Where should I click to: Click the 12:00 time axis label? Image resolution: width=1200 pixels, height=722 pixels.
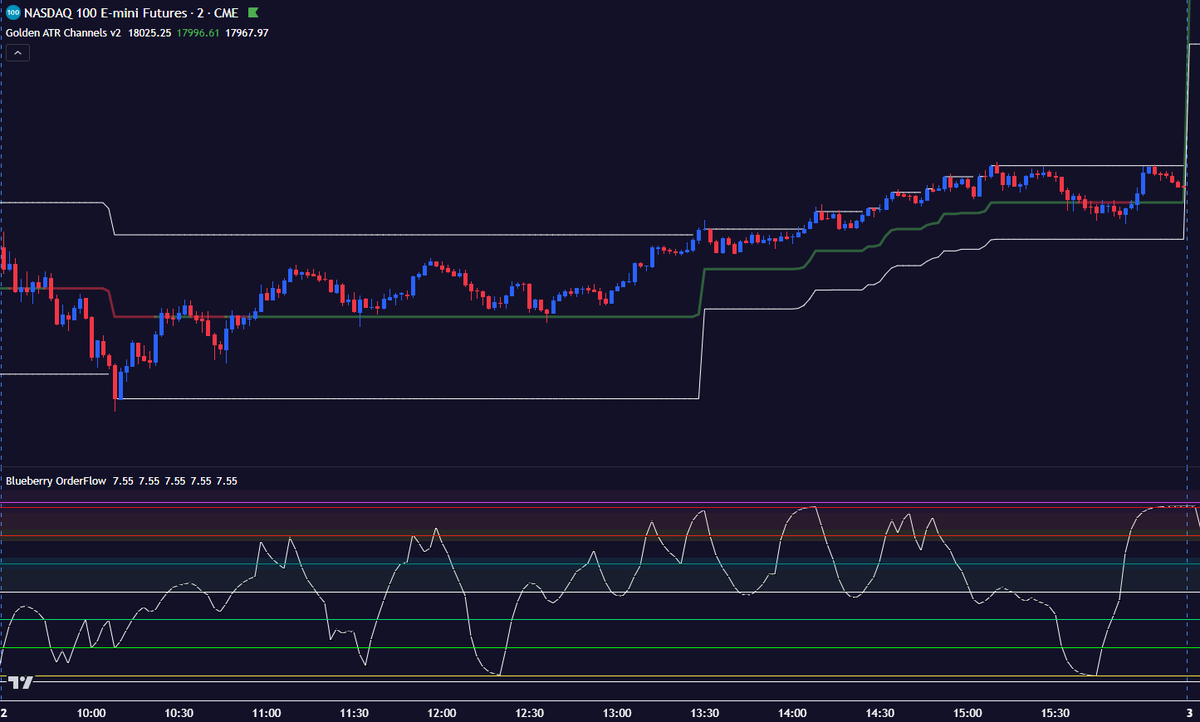tap(442, 713)
